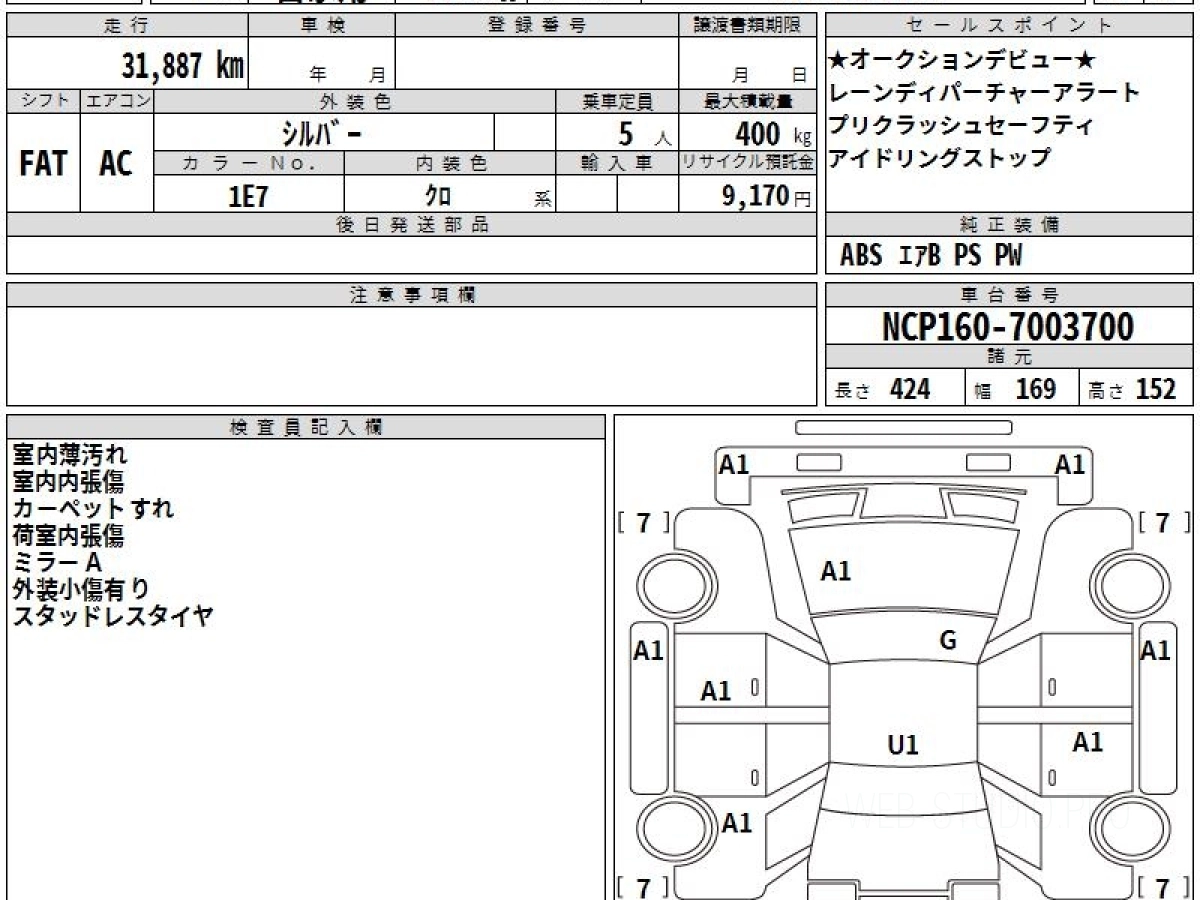Viewport: 1200px width, 900px height.
Task: Click the 31,887 km mileage value
Action: [183, 66]
